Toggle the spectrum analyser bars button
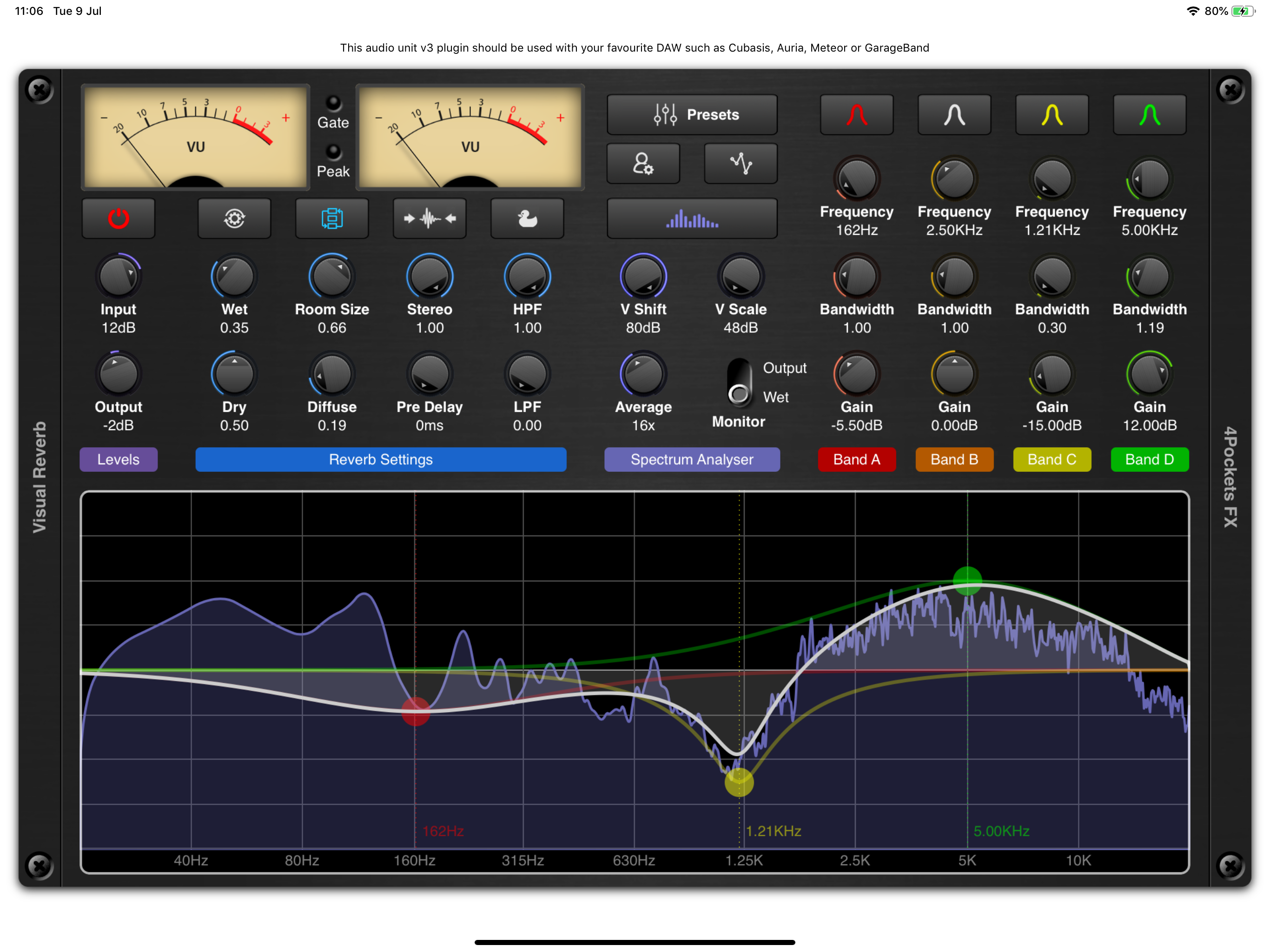This screenshot has width=1270, height=952. [692, 218]
